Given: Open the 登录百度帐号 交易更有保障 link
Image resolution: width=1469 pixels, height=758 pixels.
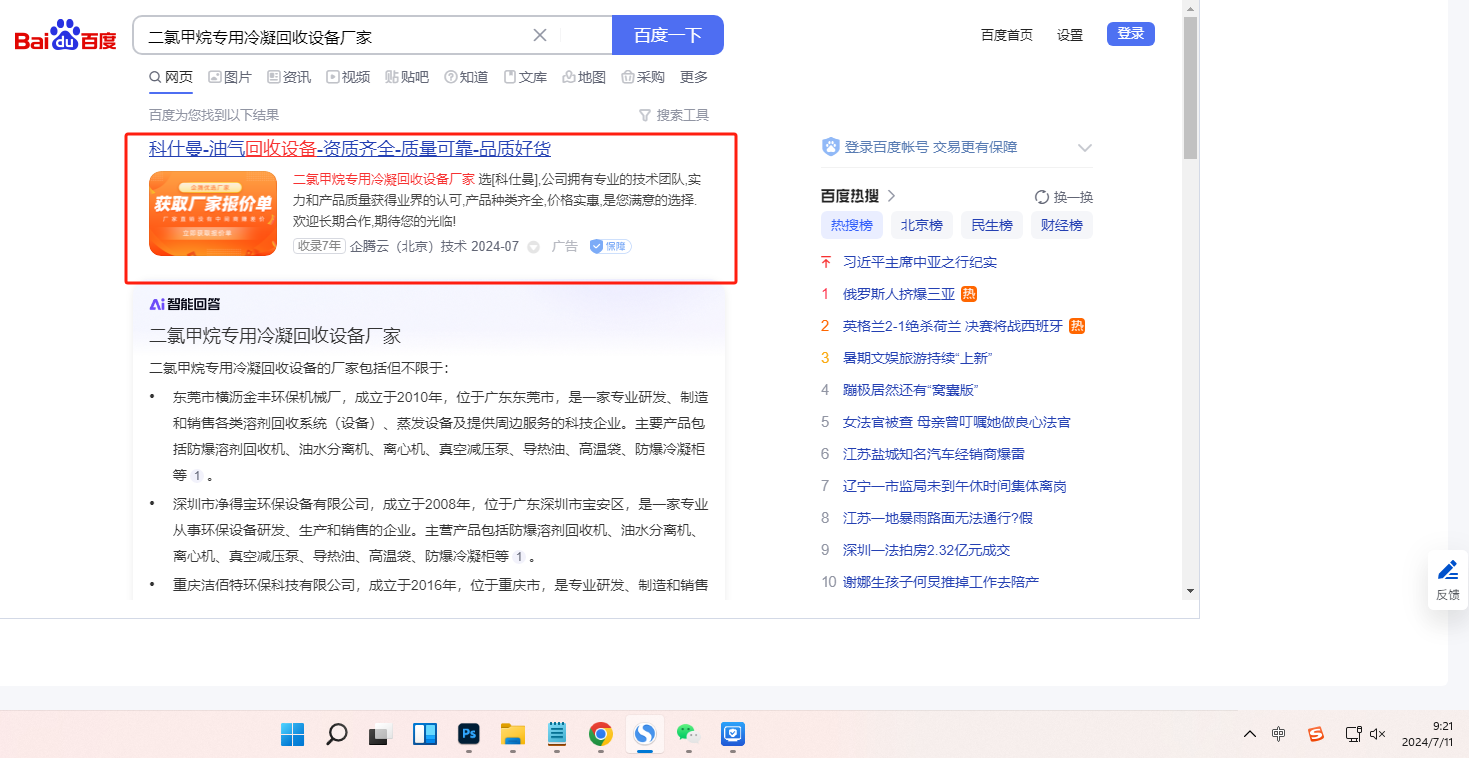Looking at the screenshot, I should click(931, 147).
